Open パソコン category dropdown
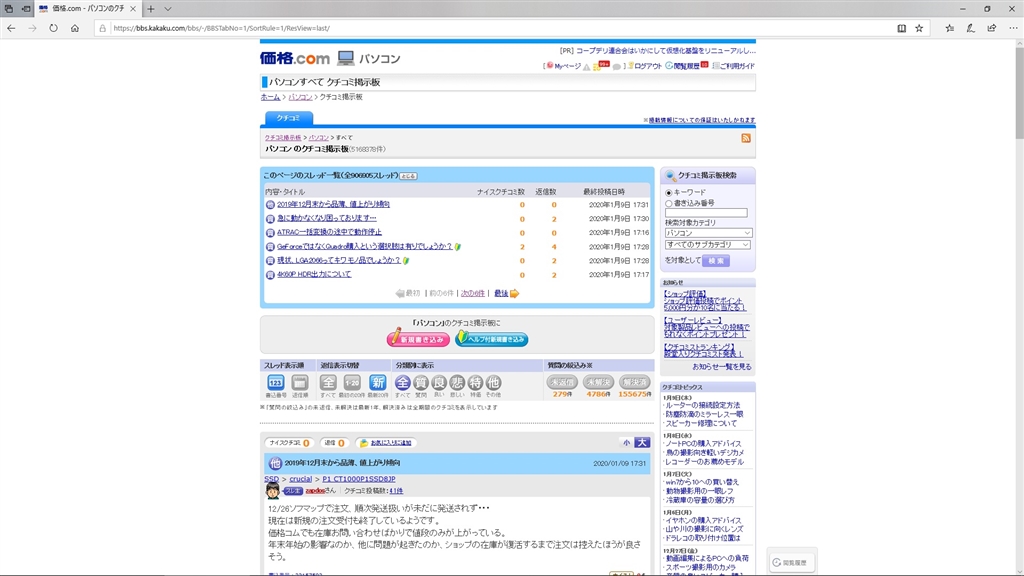Image resolution: width=1024 pixels, height=576 pixels. (x=708, y=233)
